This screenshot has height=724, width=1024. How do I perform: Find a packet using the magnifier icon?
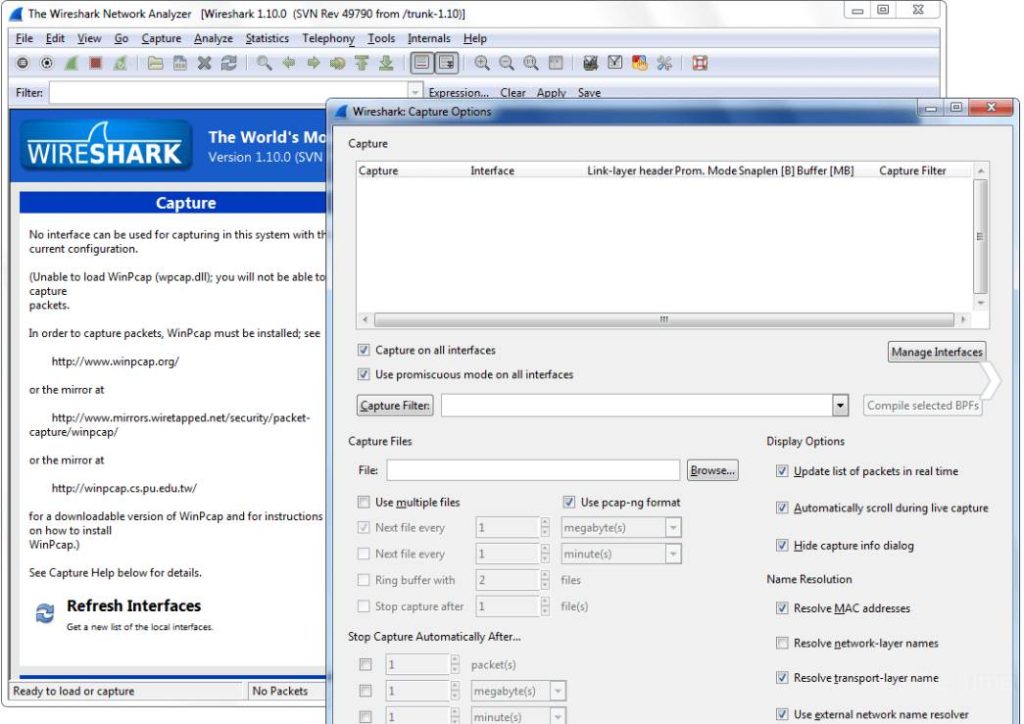point(264,63)
